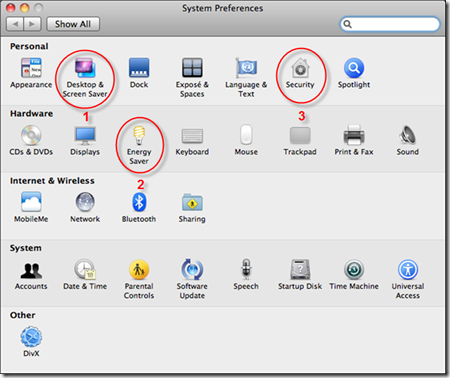Open the Keyboard preference pane

pos(192,140)
